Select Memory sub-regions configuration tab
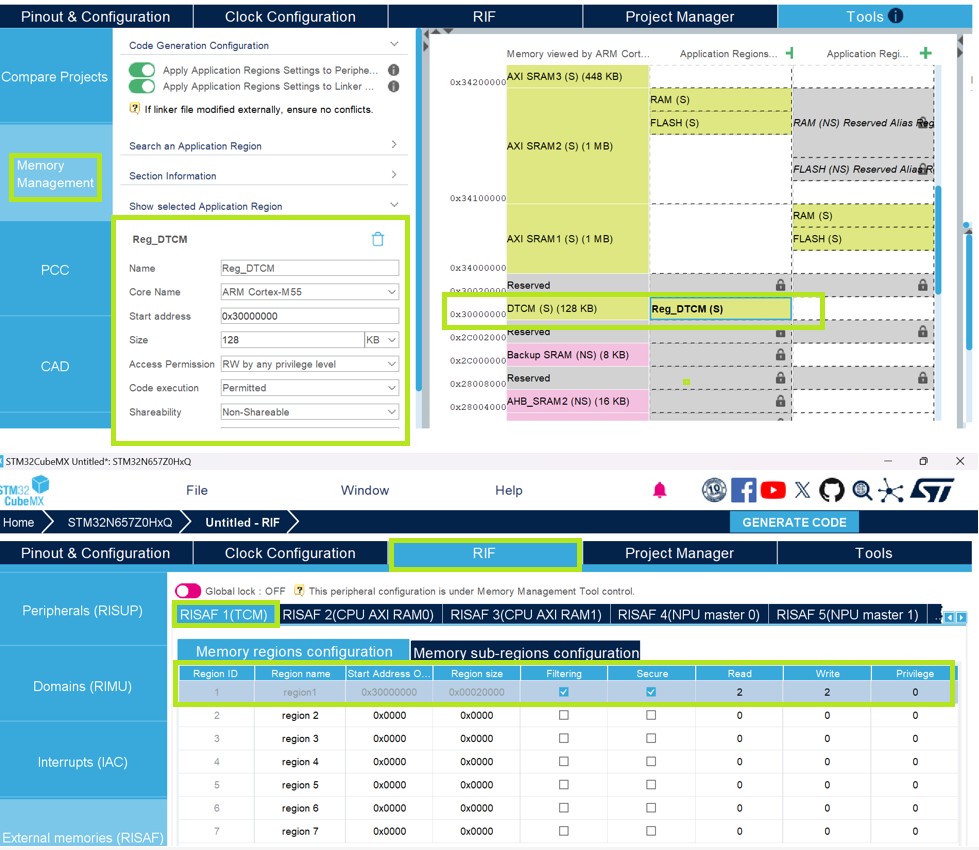 coord(526,652)
